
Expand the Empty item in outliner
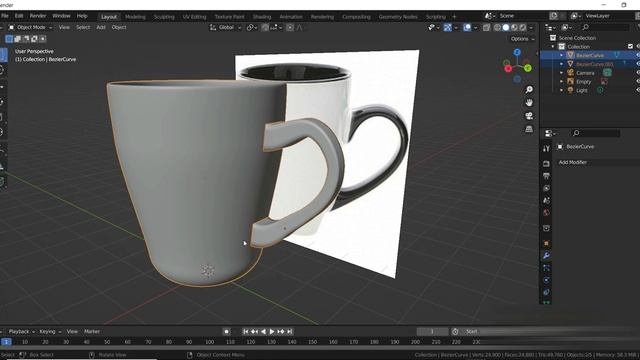pos(562,82)
